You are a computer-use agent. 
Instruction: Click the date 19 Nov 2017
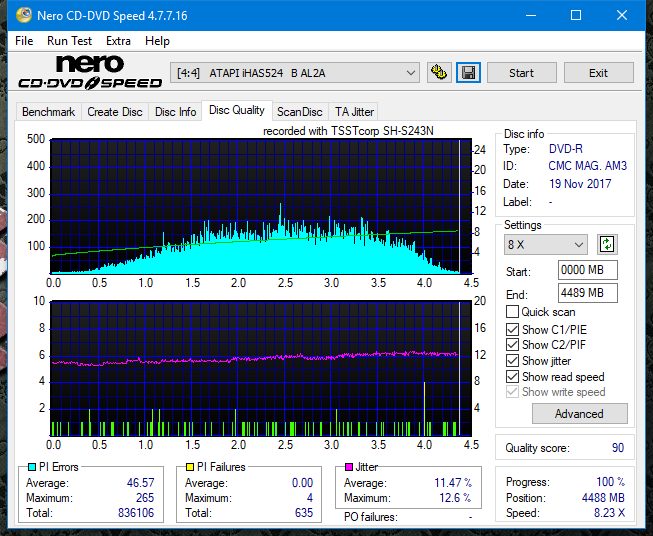(x=580, y=184)
